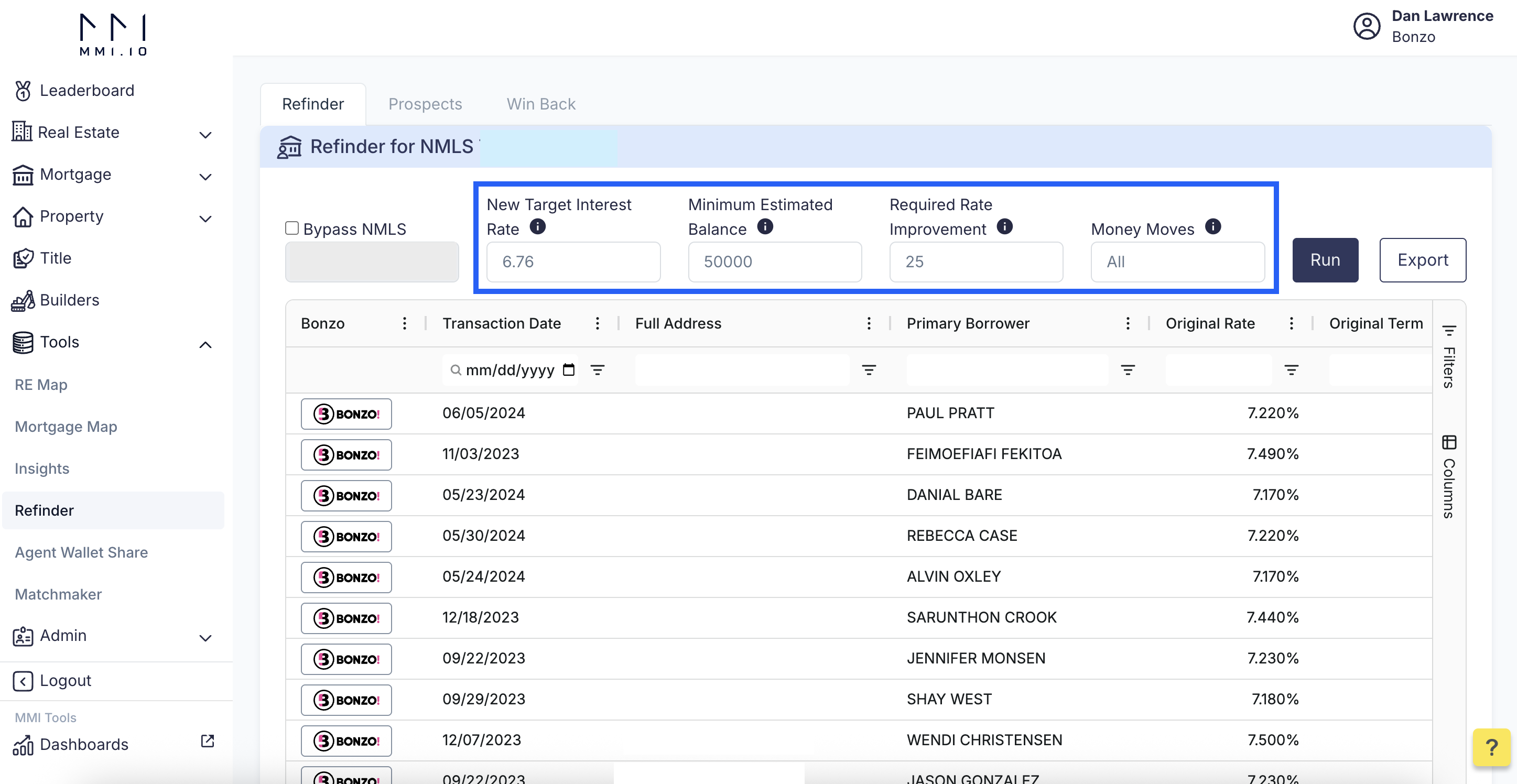Click the Title shield icon

pos(23,258)
